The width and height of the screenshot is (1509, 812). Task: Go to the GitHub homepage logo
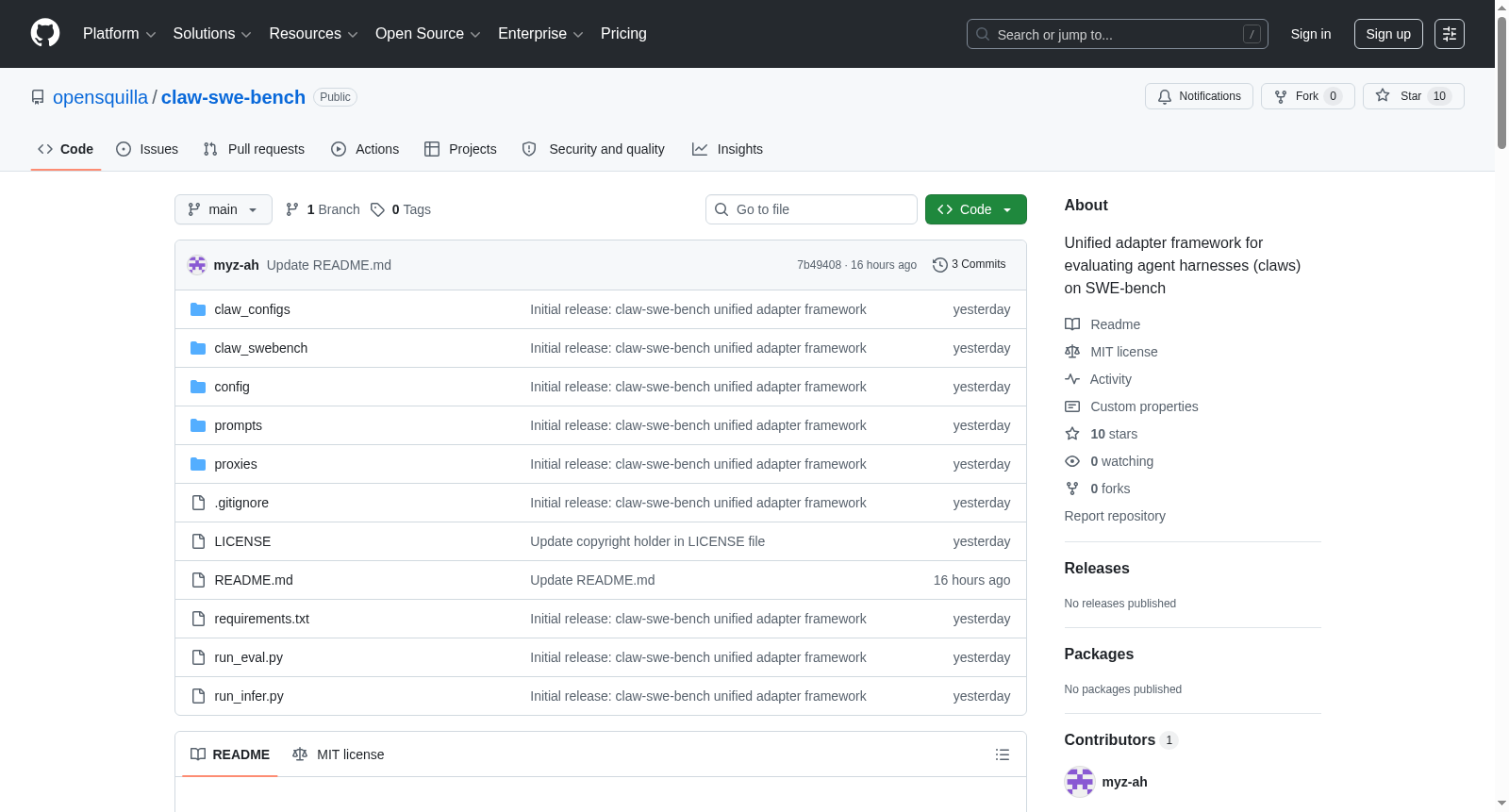45,33
